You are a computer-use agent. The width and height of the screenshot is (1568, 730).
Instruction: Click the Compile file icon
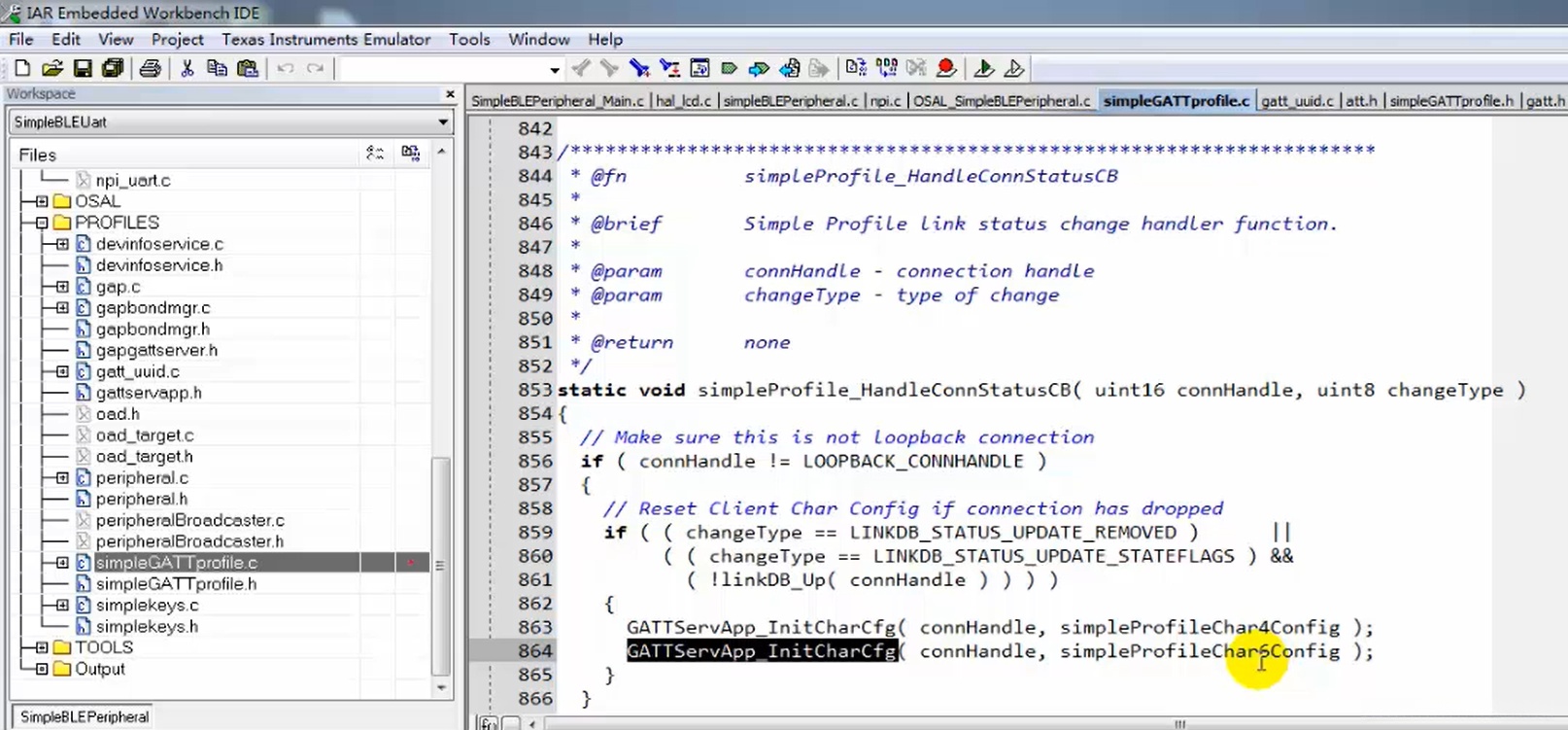pos(856,68)
